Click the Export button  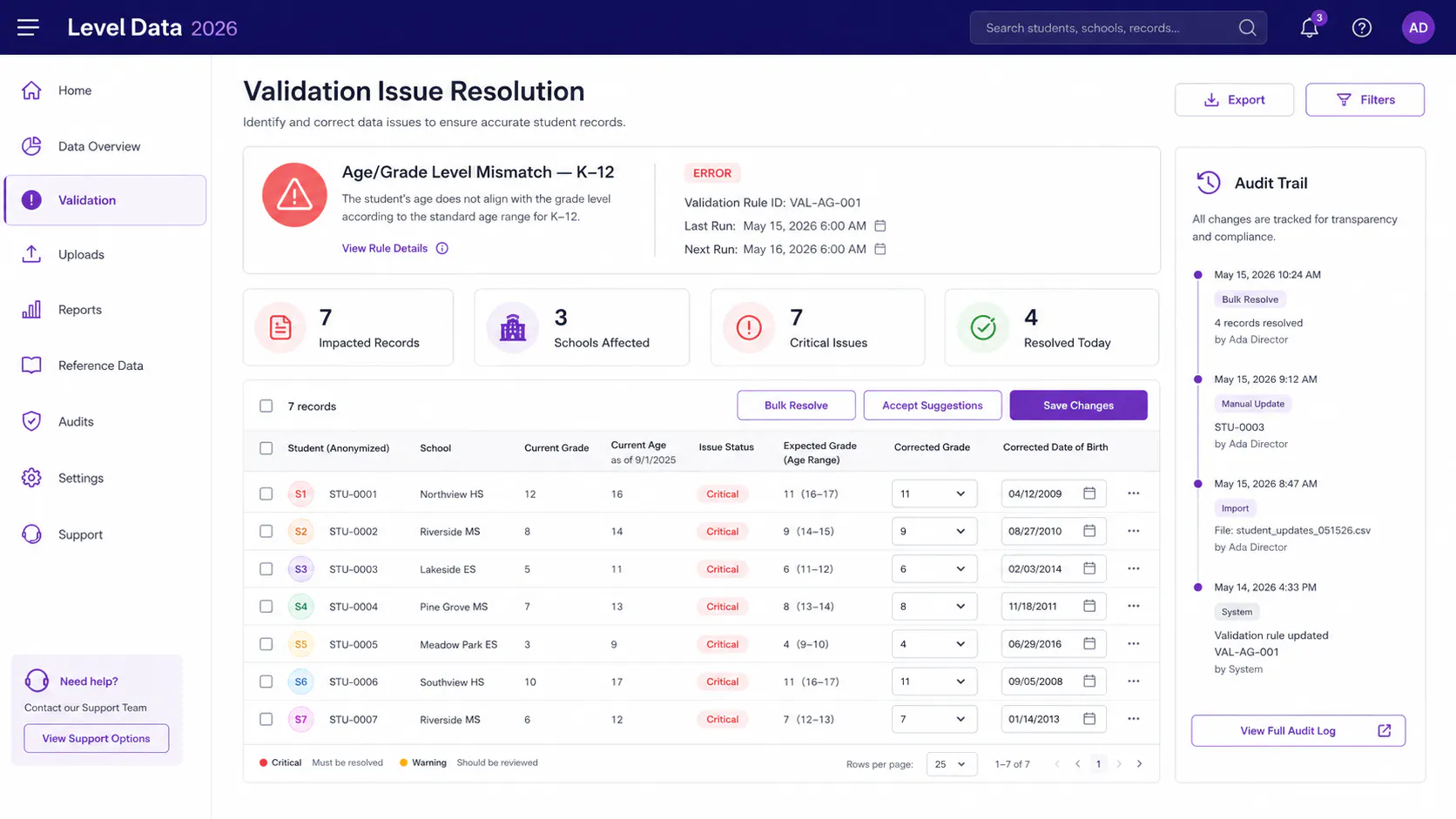tap(1234, 100)
